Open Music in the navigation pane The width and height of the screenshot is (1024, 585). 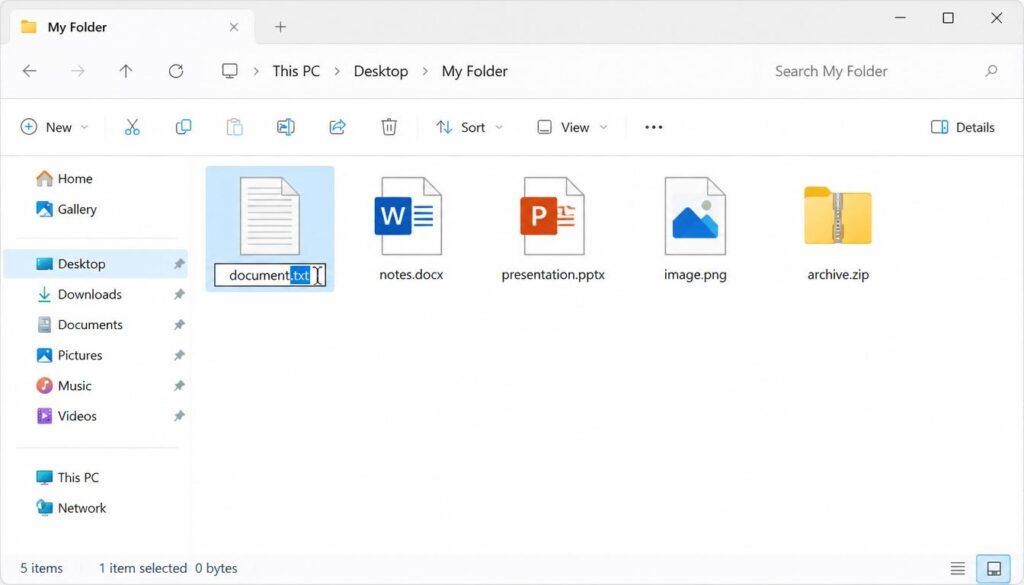pyautogui.click(x=95, y=386)
